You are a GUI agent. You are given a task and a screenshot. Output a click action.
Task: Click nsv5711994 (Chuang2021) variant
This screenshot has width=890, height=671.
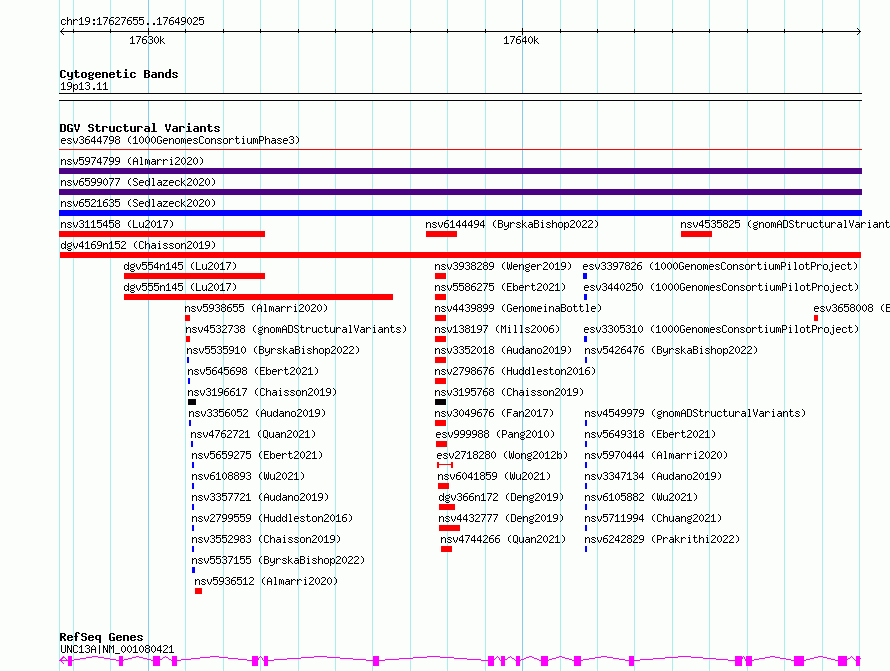(653, 518)
